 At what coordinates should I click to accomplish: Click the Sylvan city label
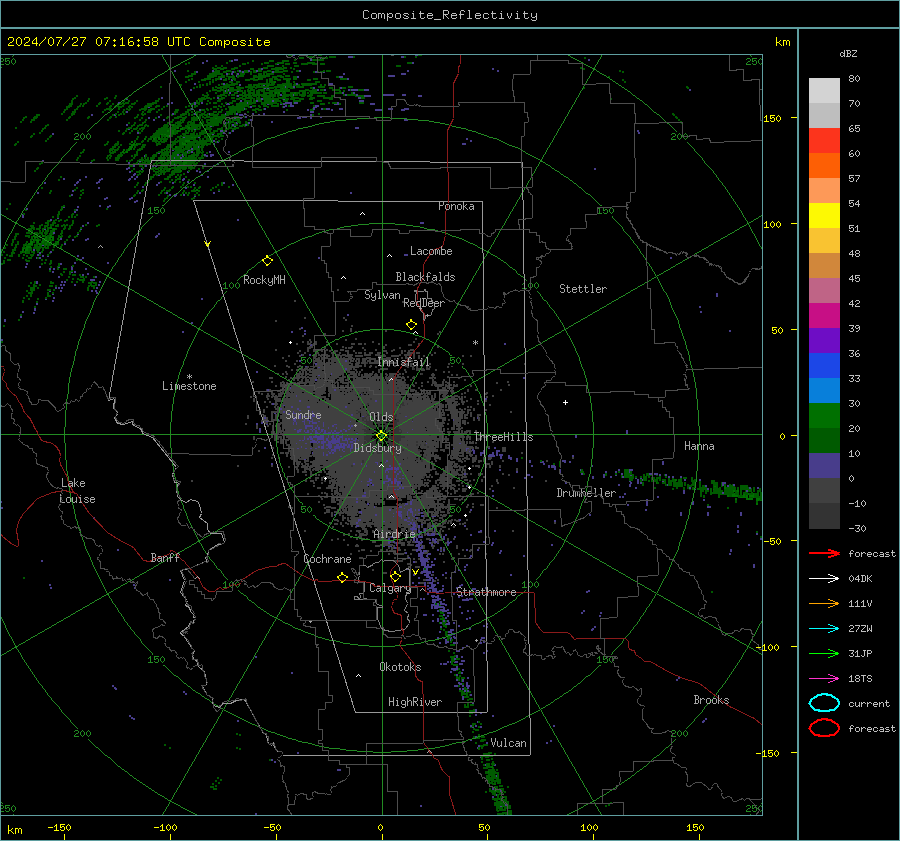[x=382, y=295]
